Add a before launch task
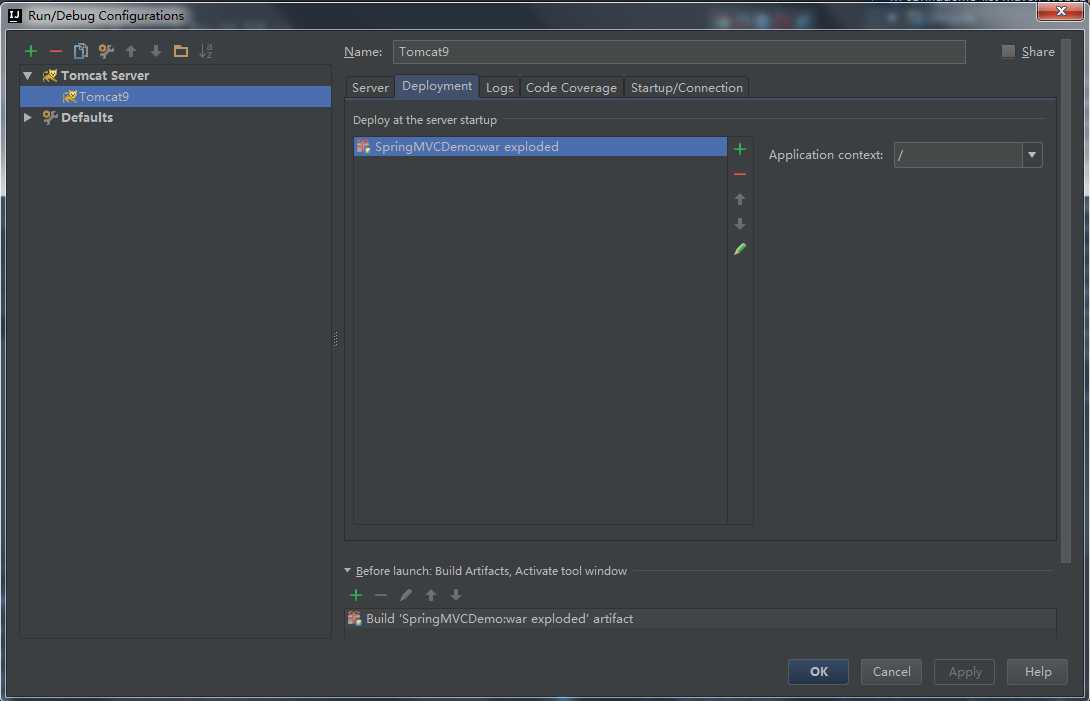 [356, 595]
